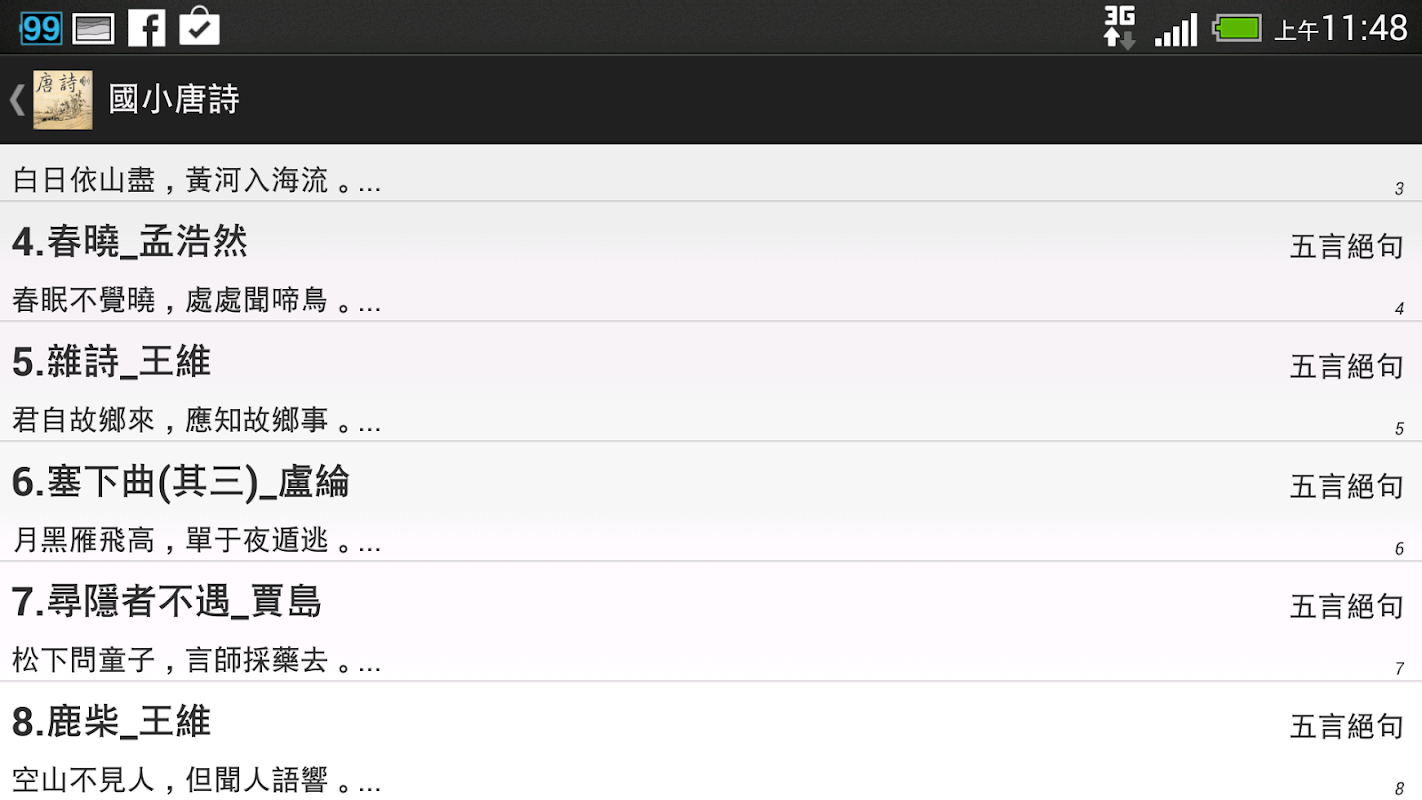Select the 8.鹿柴_王維 list item
1422x800 pixels.
[711, 741]
